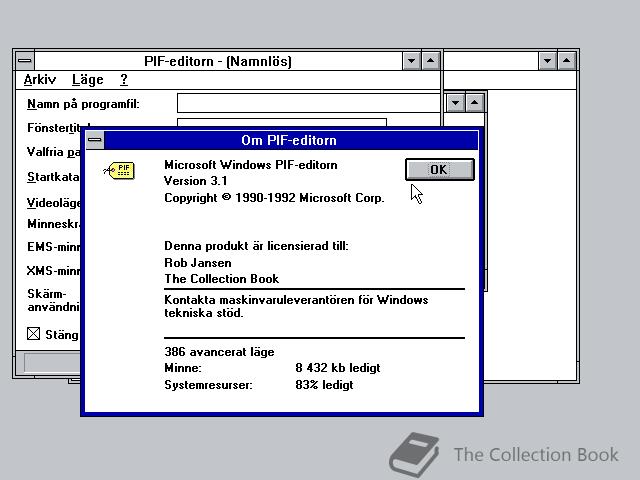Click the Namn på programfil input field
The height and width of the screenshot is (480, 640).
309,103
